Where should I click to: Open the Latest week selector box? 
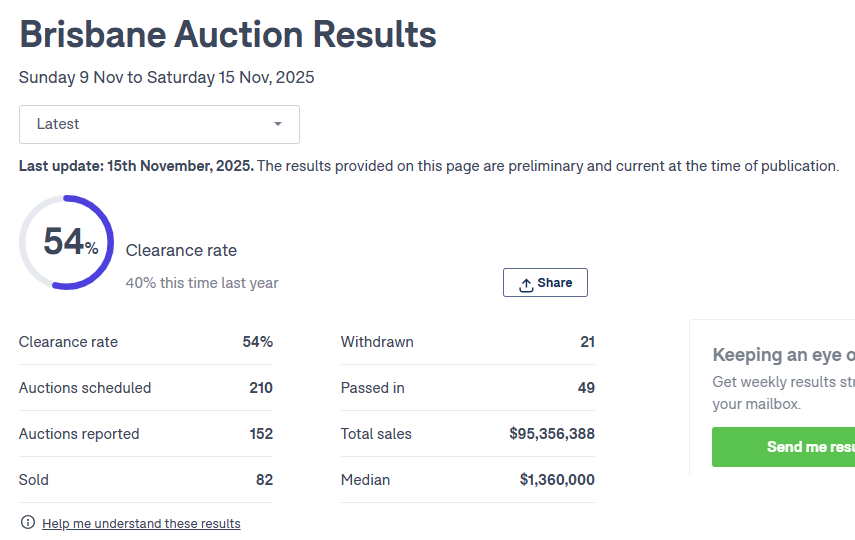pos(159,125)
